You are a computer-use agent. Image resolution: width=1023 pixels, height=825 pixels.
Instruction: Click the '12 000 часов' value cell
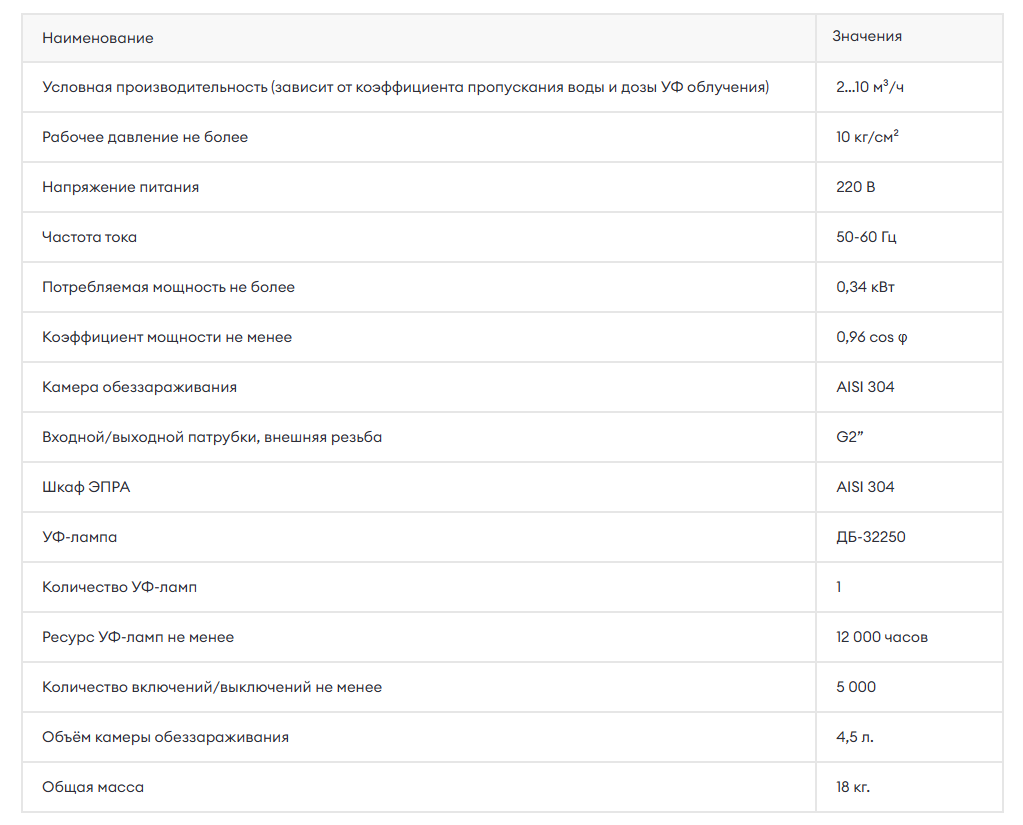click(x=909, y=637)
